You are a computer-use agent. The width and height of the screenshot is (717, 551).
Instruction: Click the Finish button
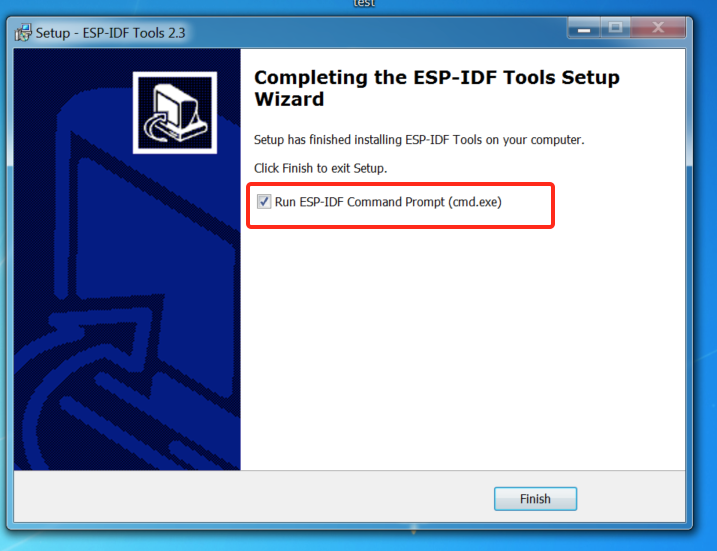535,498
